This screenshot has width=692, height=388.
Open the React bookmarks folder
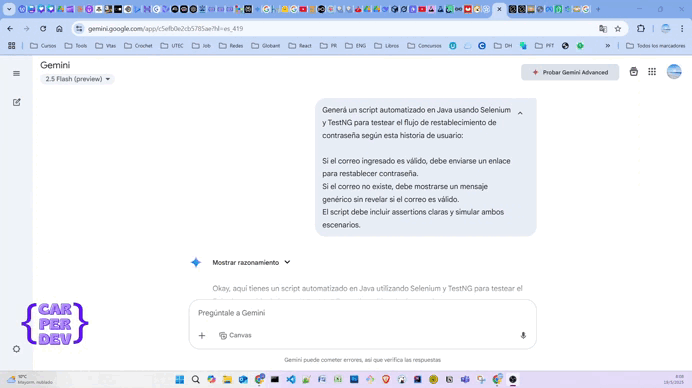point(300,46)
